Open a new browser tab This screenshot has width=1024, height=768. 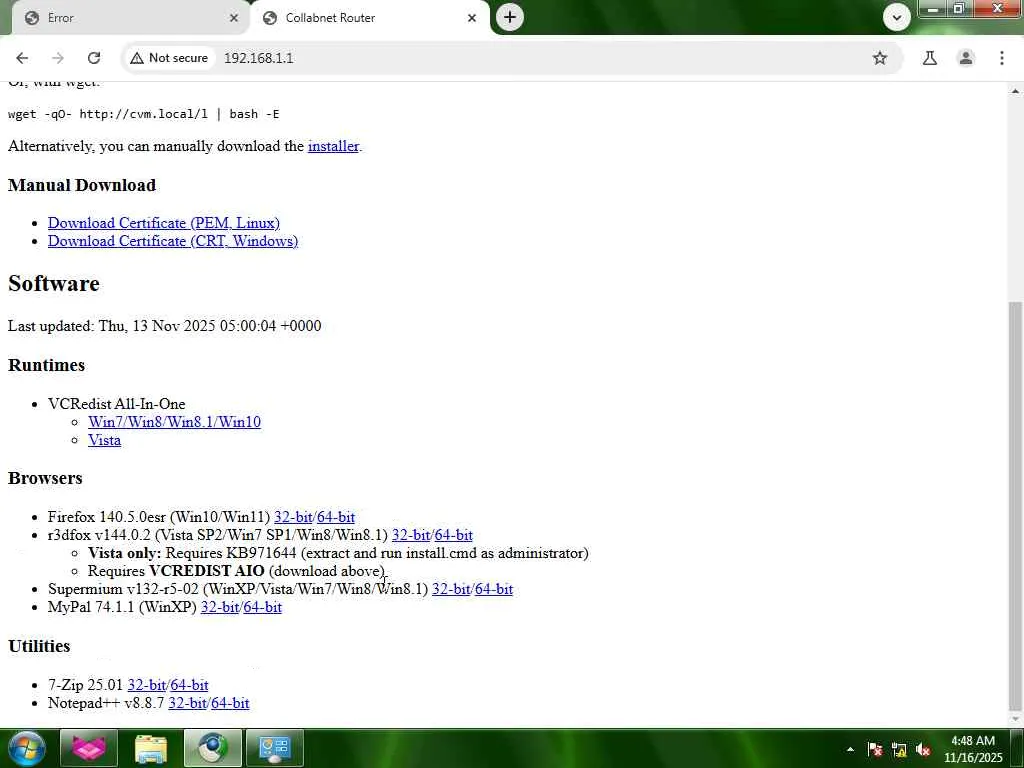tap(510, 17)
